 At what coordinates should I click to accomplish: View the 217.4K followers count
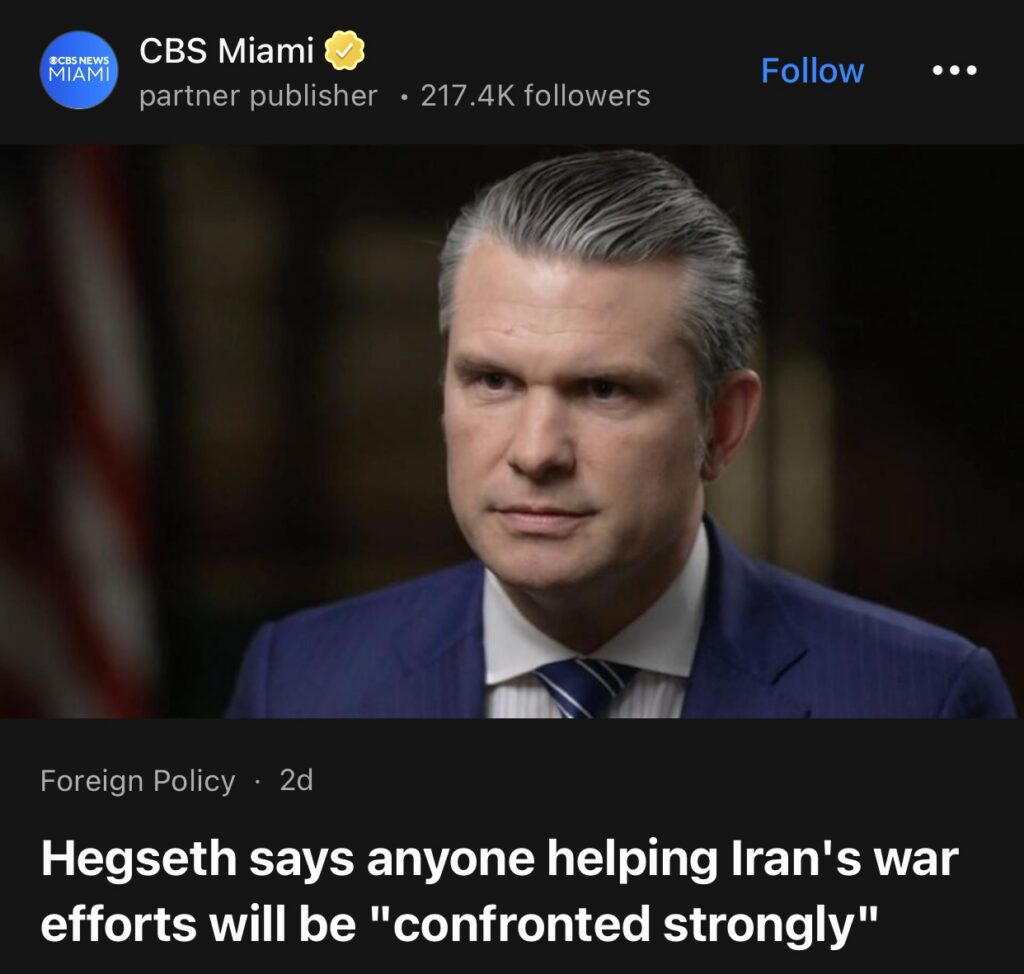tap(536, 96)
